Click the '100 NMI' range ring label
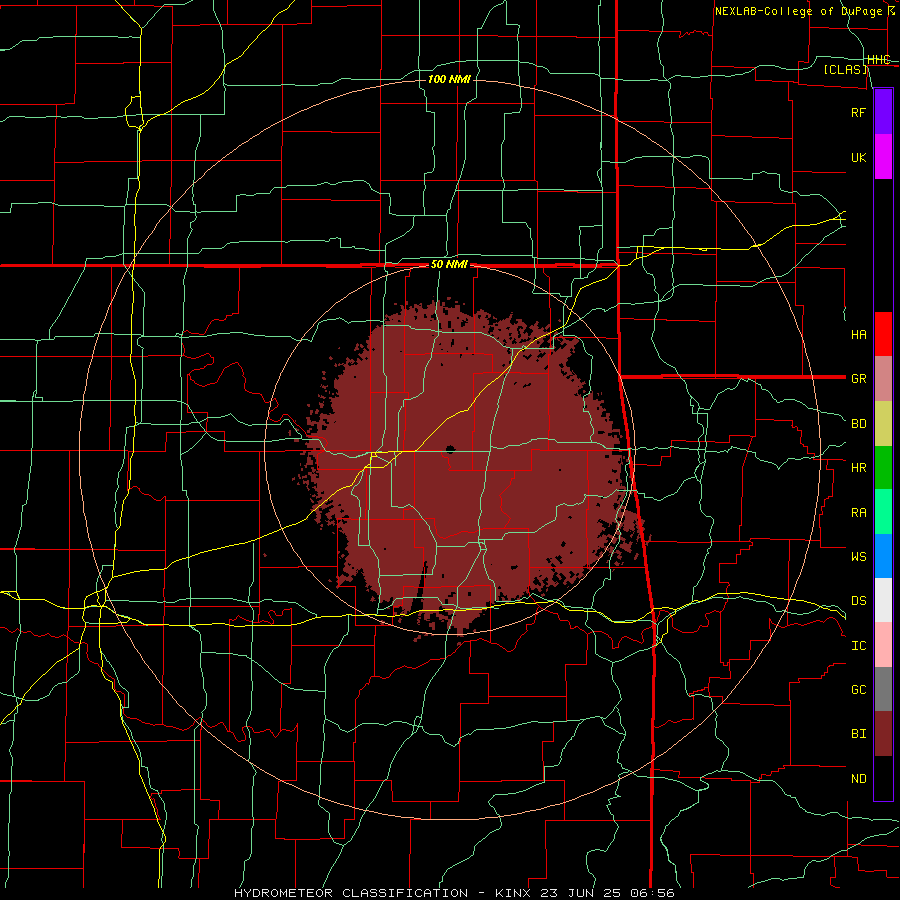 coord(449,79)
